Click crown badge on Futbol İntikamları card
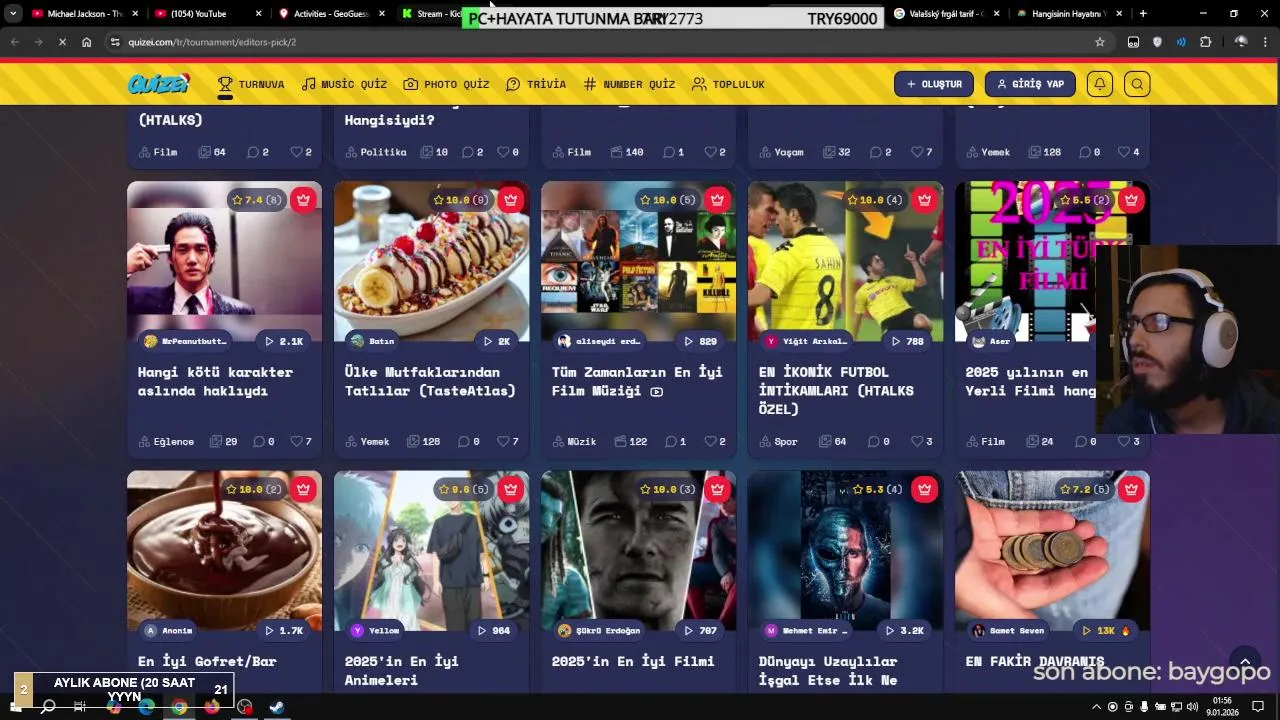 point(924,200)
